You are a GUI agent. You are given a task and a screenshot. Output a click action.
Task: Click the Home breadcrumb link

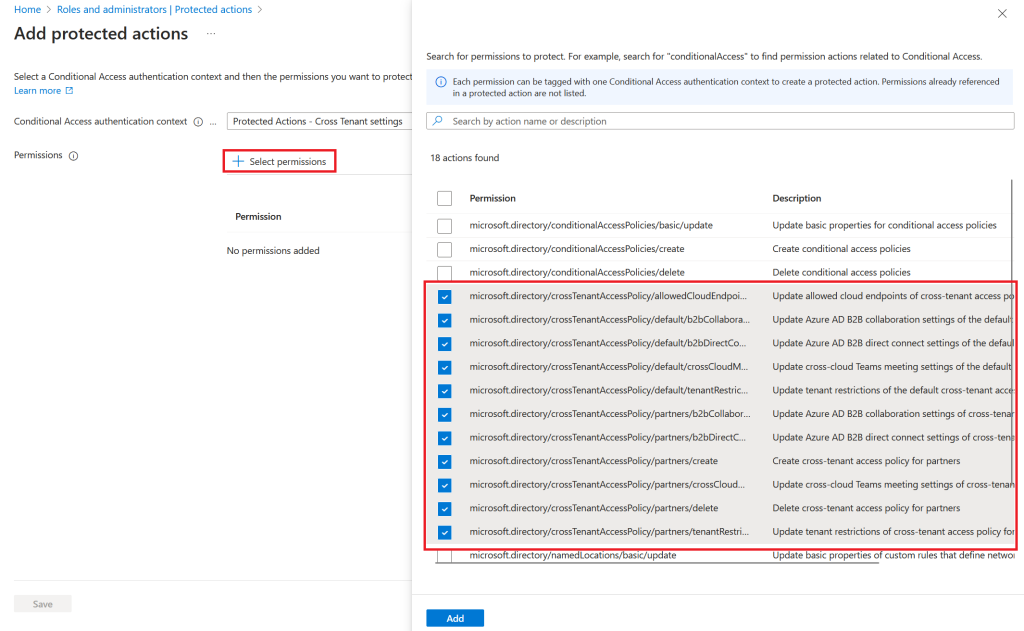[27, 9]
